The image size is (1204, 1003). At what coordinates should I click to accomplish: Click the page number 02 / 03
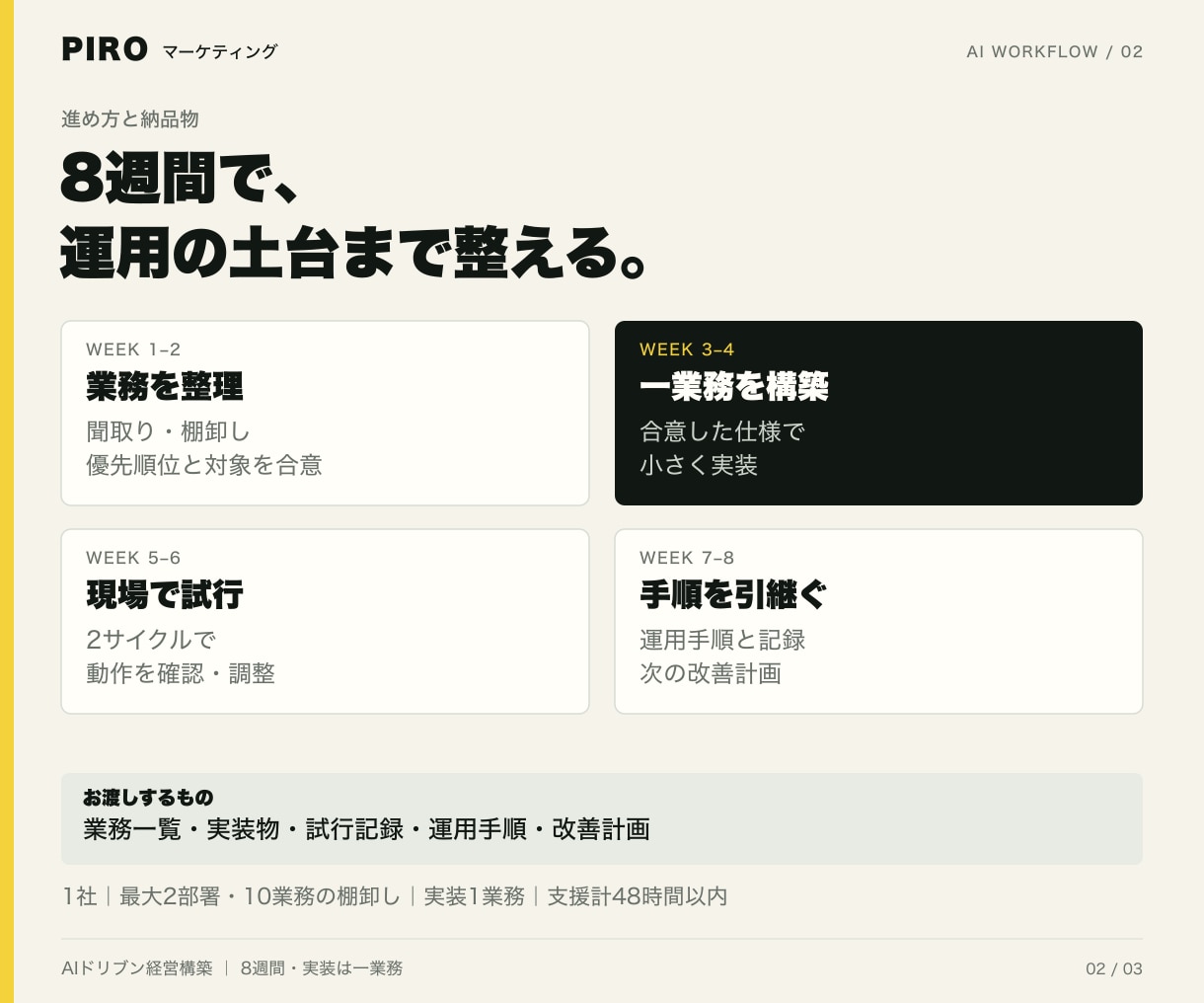(1114, 968)
